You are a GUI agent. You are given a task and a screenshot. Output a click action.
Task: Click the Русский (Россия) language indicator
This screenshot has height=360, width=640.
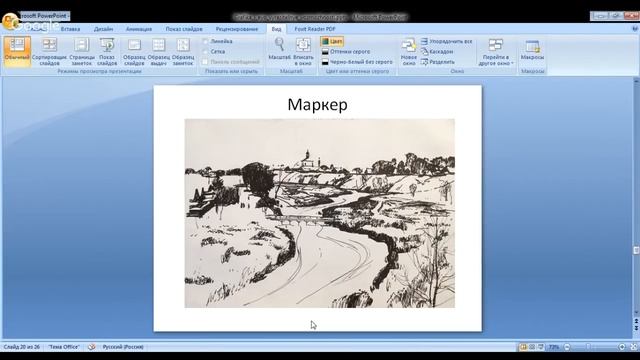coord(123,347)
